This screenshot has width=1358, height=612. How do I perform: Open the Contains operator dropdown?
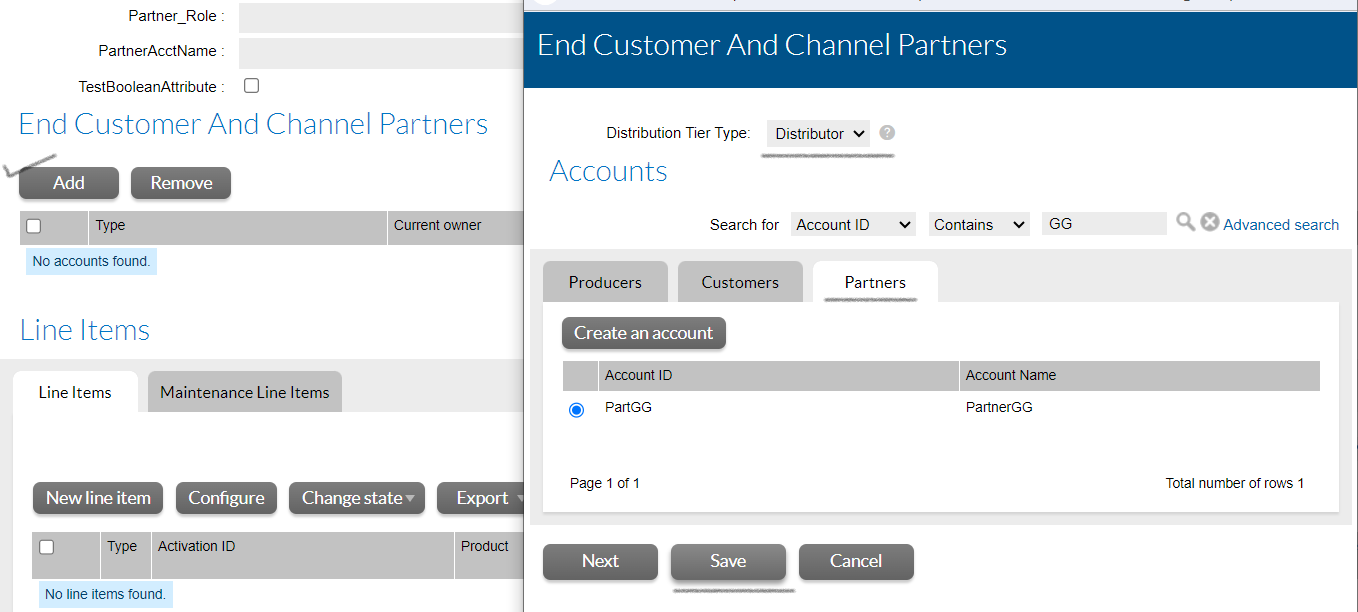[979, 225]
